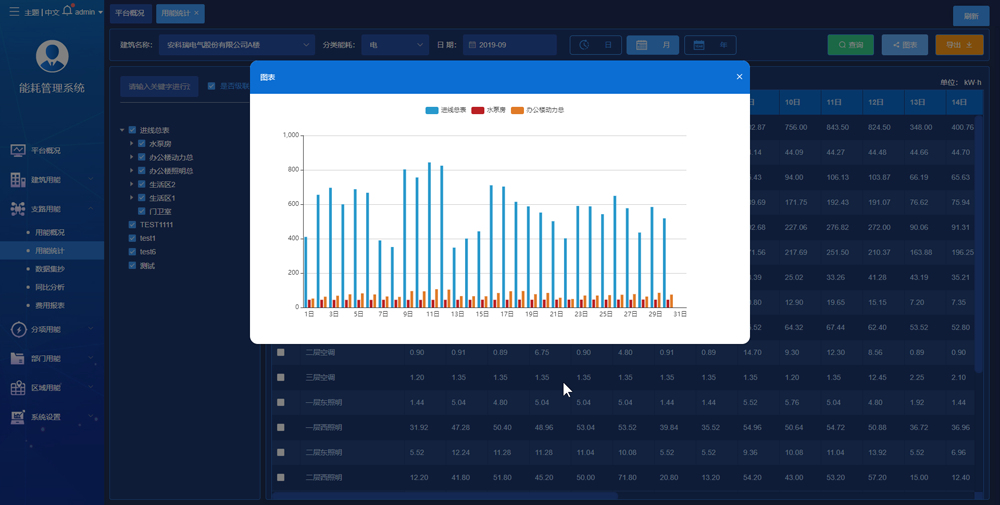Click the 部门用能 folder icon

click(x=18, y=358)
